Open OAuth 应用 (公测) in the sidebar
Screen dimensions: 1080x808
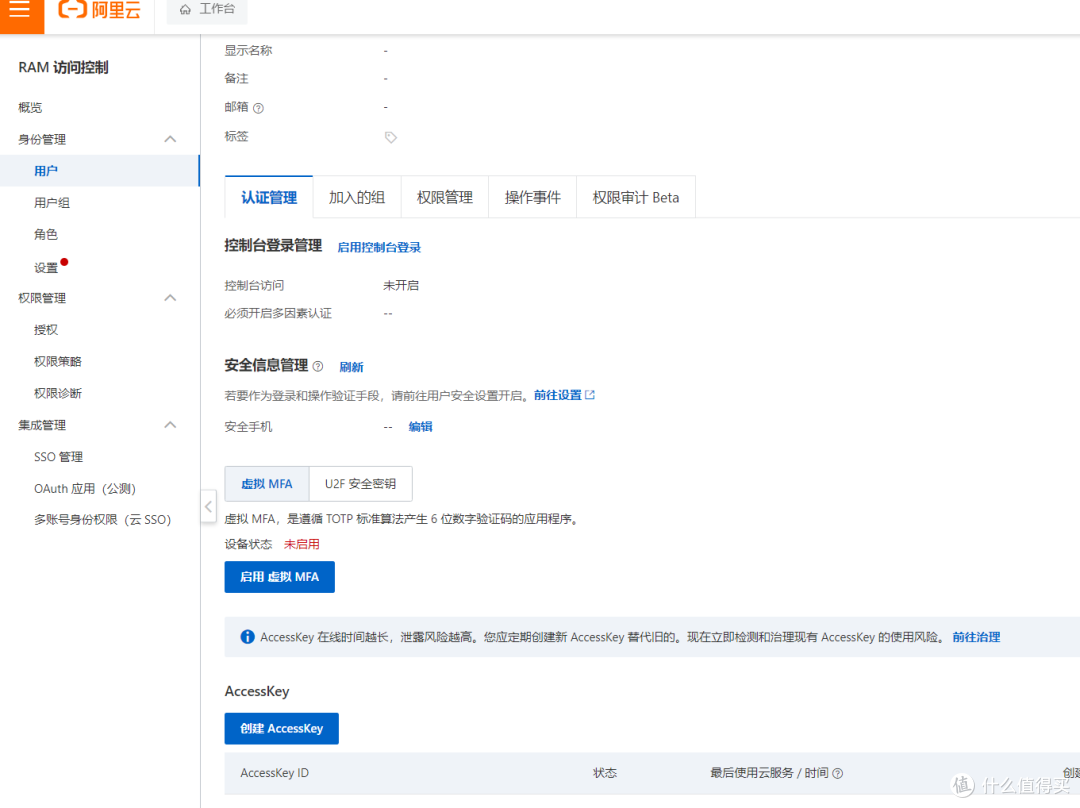85,488
